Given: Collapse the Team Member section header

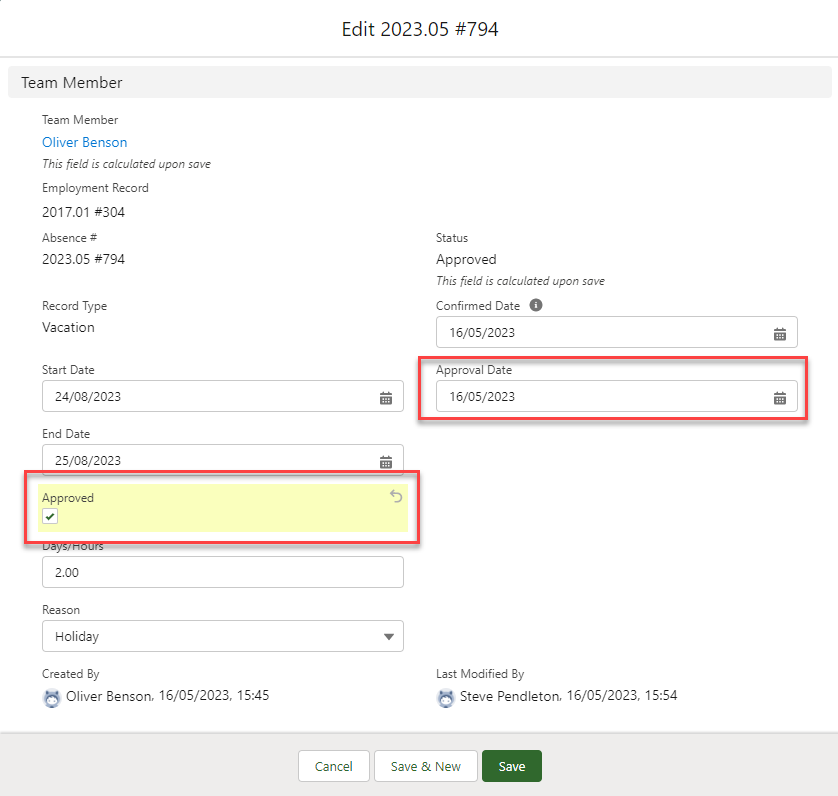Looking at the screenshot, I should (72, 83).
